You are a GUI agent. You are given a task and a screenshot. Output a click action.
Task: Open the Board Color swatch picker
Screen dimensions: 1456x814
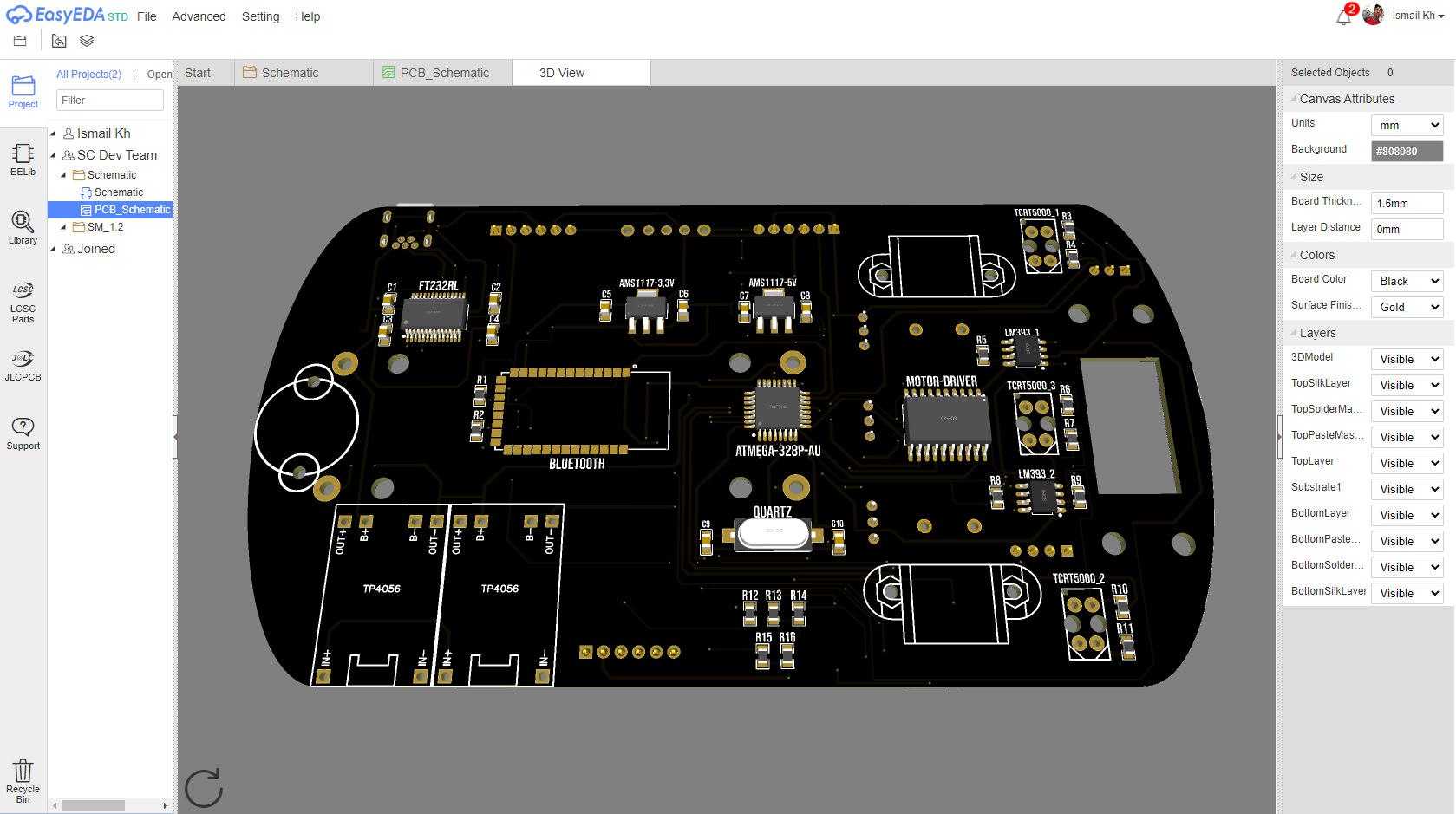tap(1406, 280)
